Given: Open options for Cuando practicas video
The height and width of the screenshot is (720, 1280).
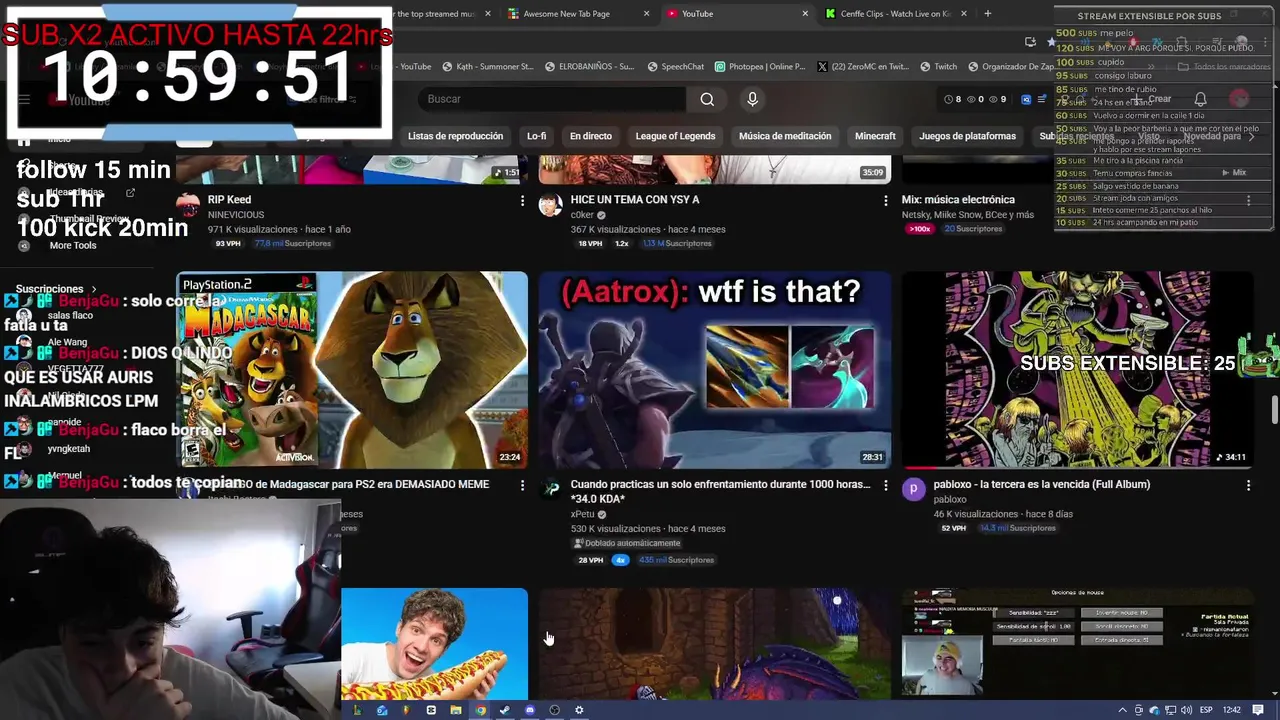Looking at the screenshot, I should [x=885, y=485].
